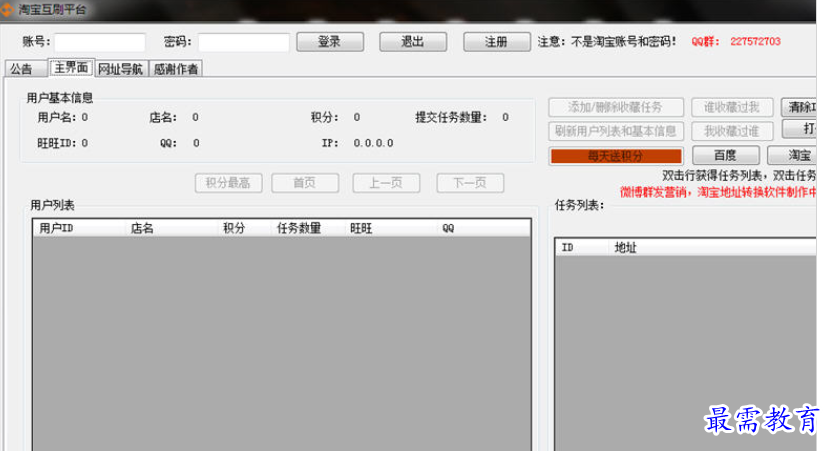The width and height of the screenshot is (828, 451).
Task: Click the 退出 logout button
Action: point(413,42)
